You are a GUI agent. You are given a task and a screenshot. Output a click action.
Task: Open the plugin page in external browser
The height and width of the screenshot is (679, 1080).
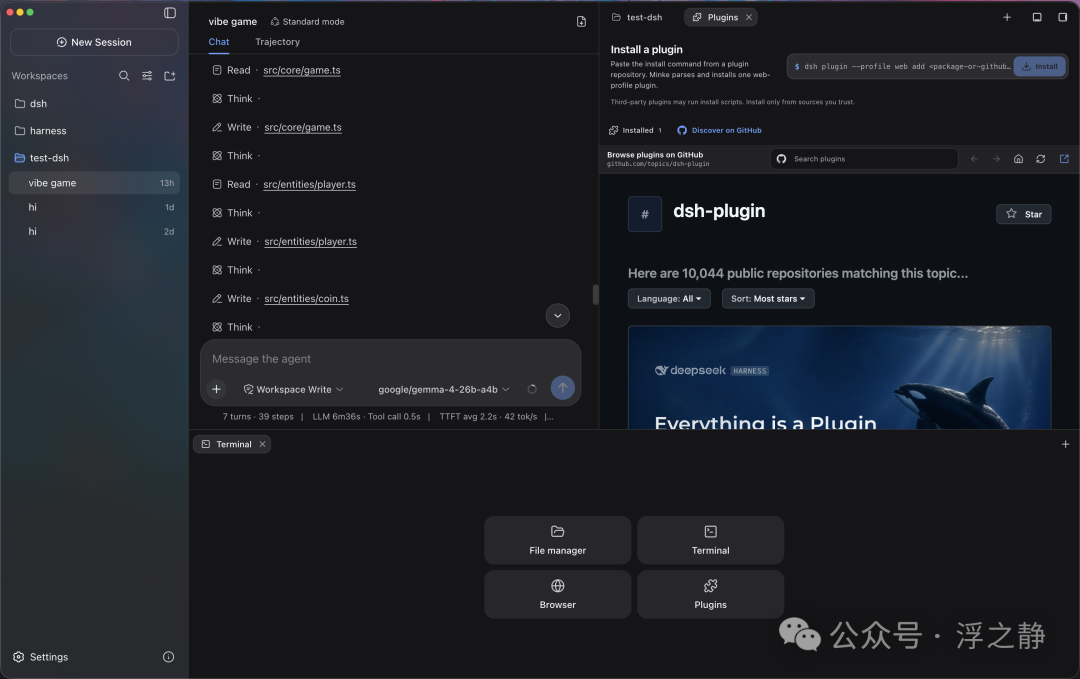pyautogui.click(x=1064, y=159)
